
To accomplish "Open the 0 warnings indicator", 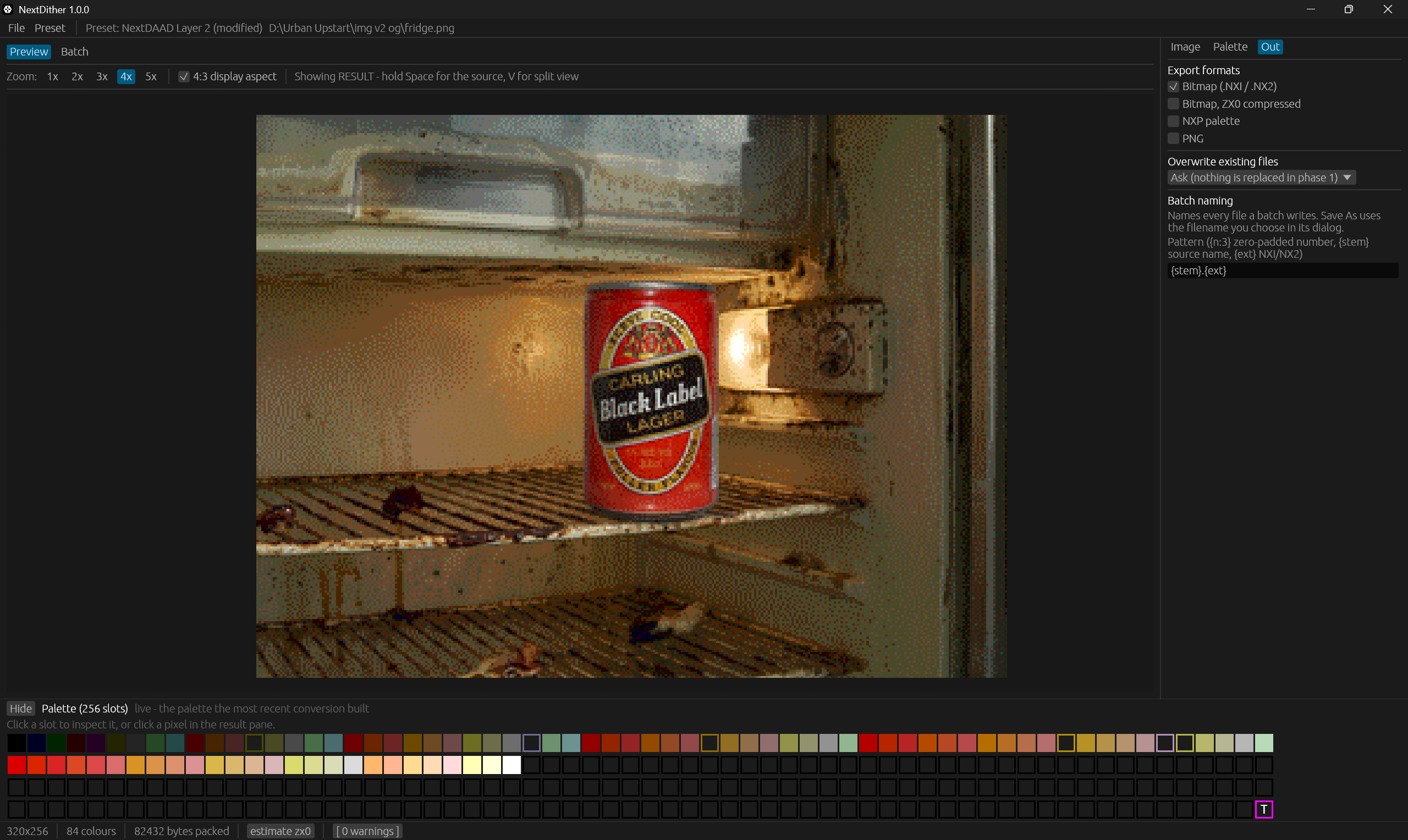I will [x=368, y=831].
